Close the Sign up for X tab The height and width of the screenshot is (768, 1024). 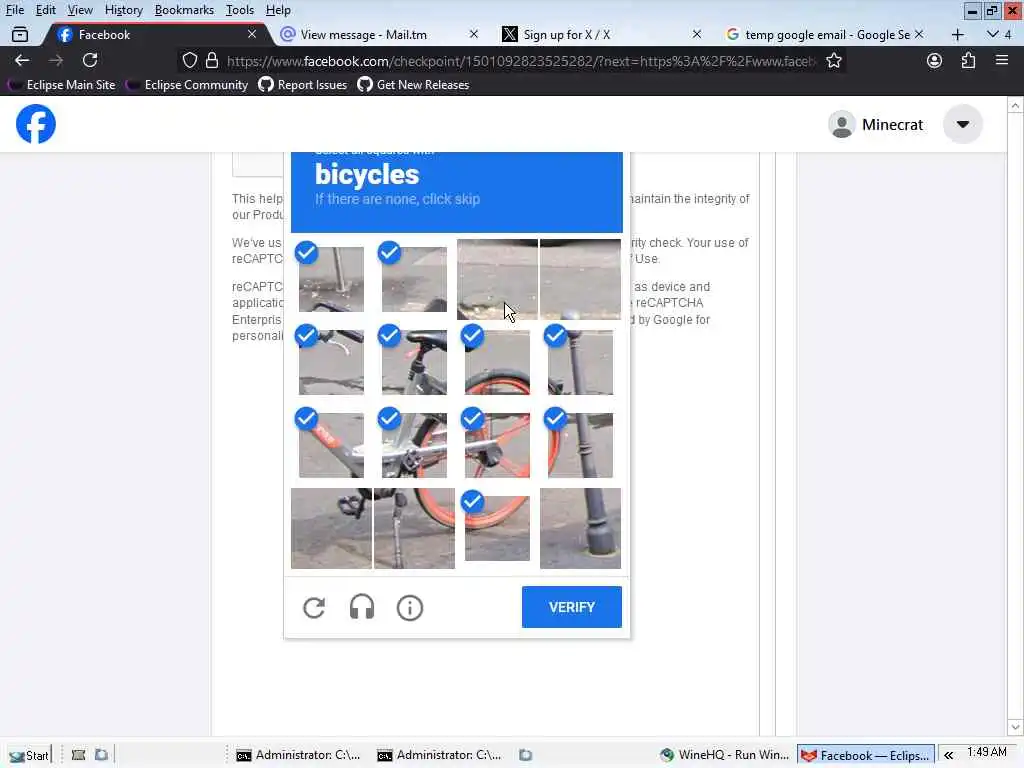point(697,34)
